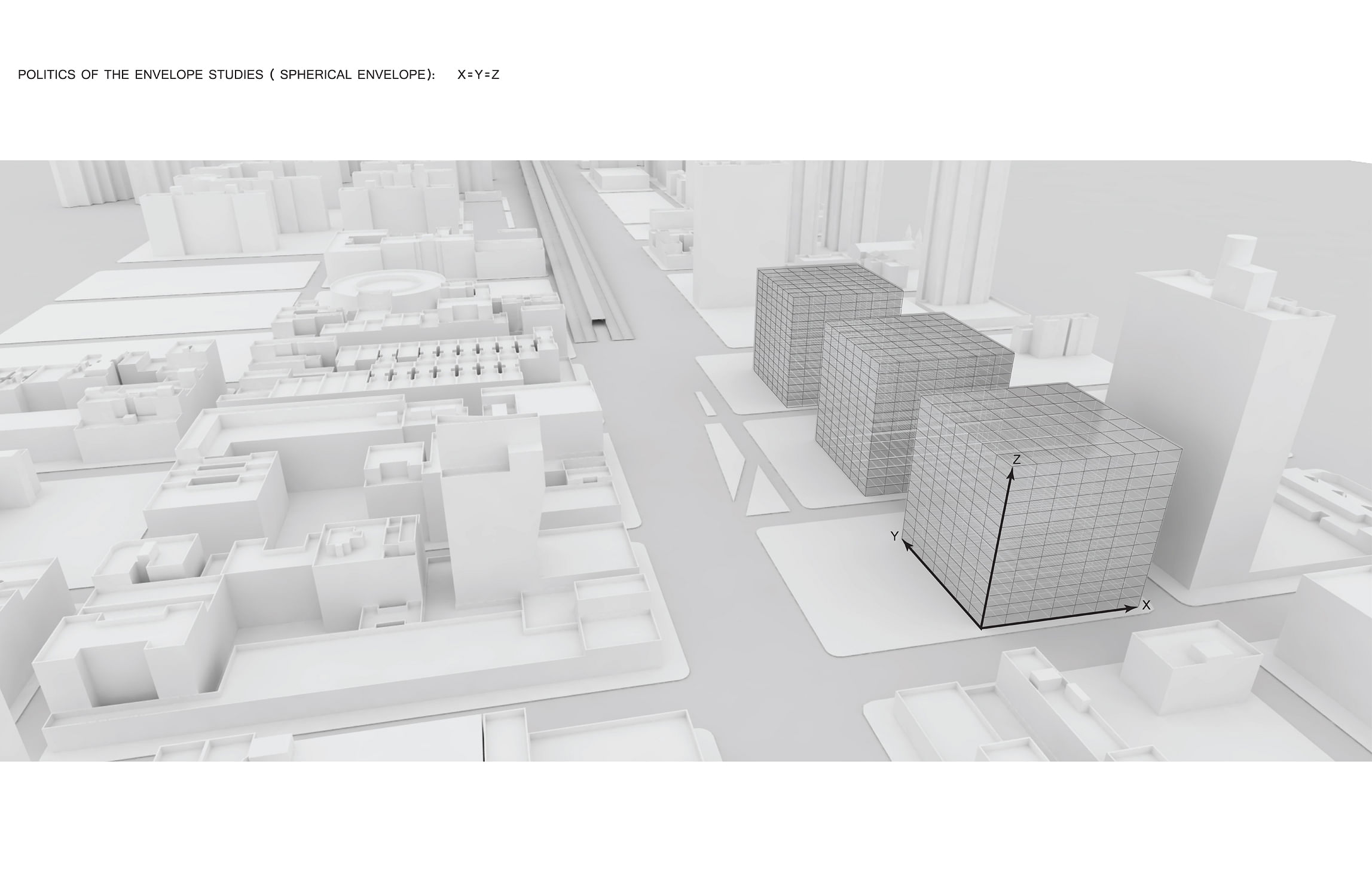This screenshot has height=888, width=1372.
Task: Click the Z axis label
Action: [1016, 459]
